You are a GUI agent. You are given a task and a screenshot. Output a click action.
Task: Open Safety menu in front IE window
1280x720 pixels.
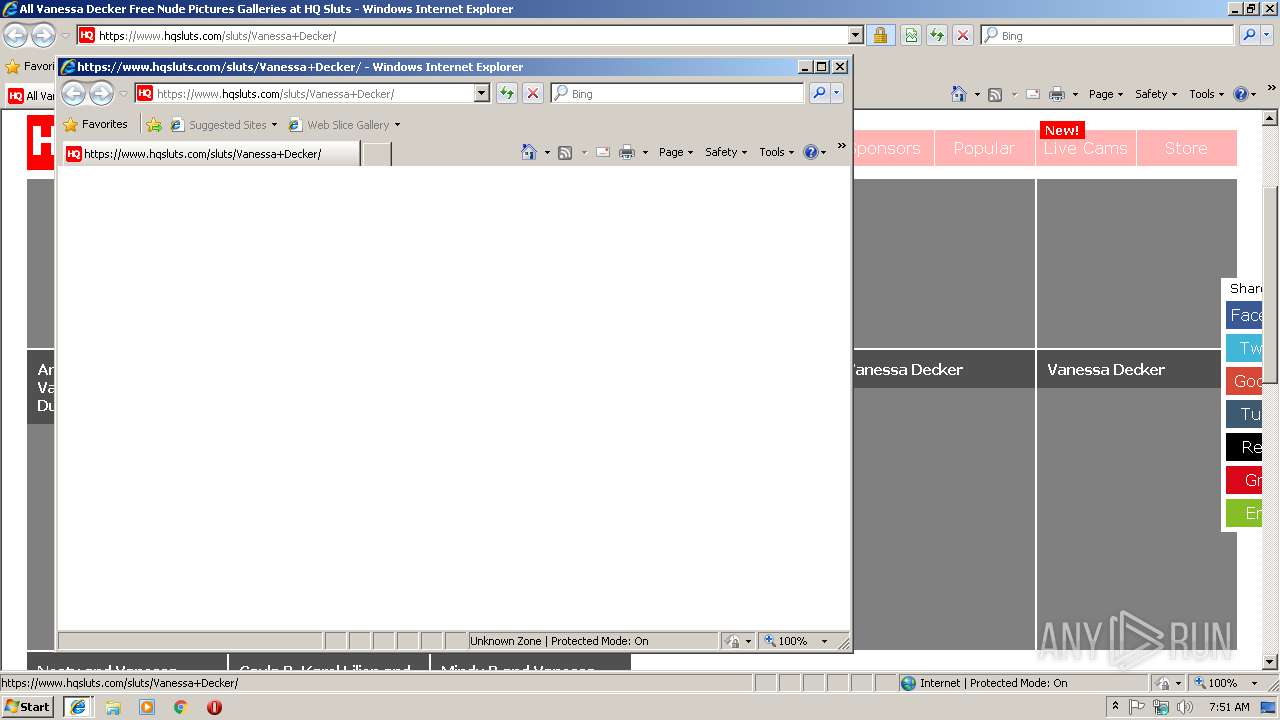click(725, 152)
